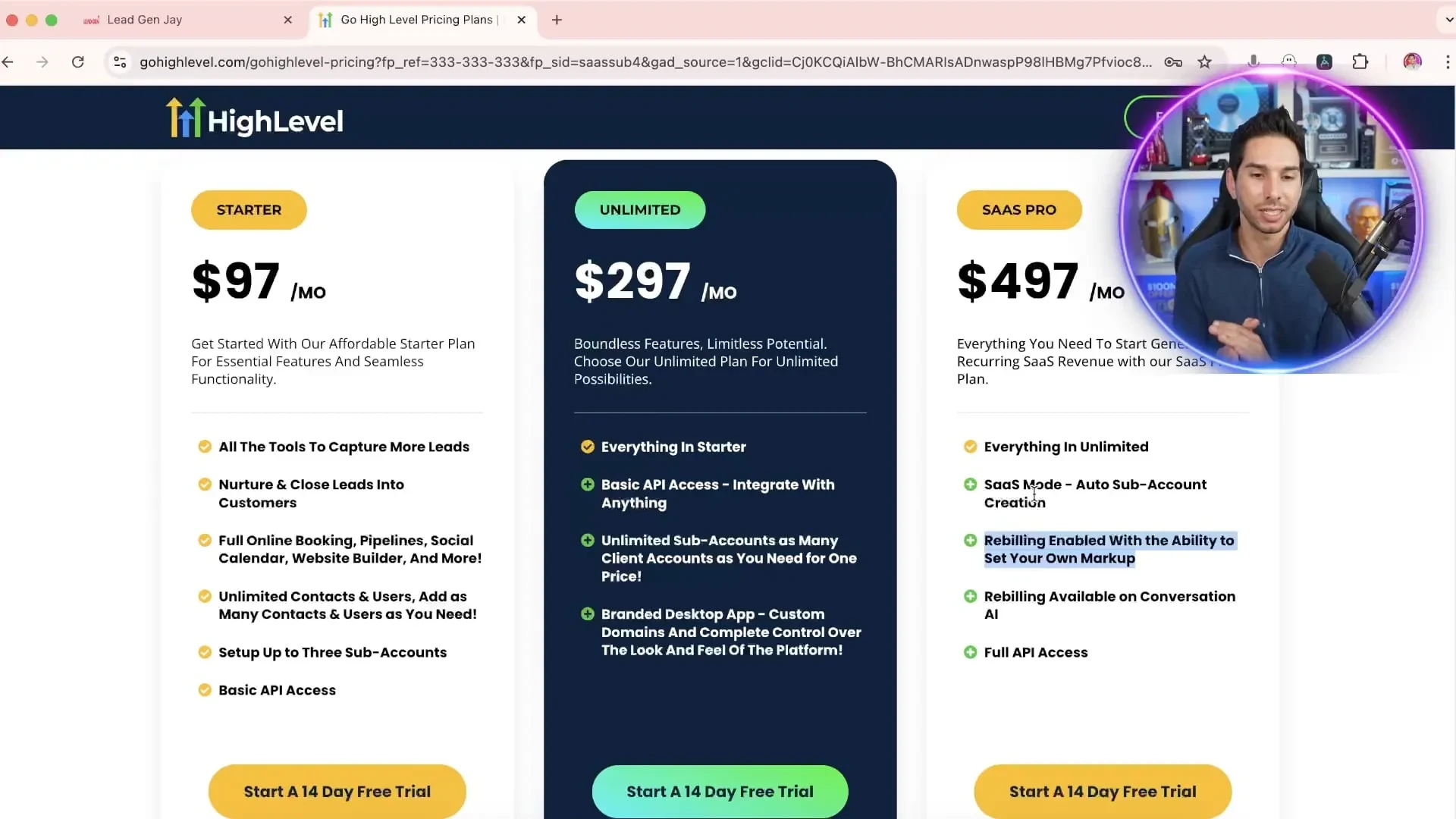Open the Chrome three-dot menu
Image resolution: width=1456 pixels, height=819 pixels.
click(1448, 62)
